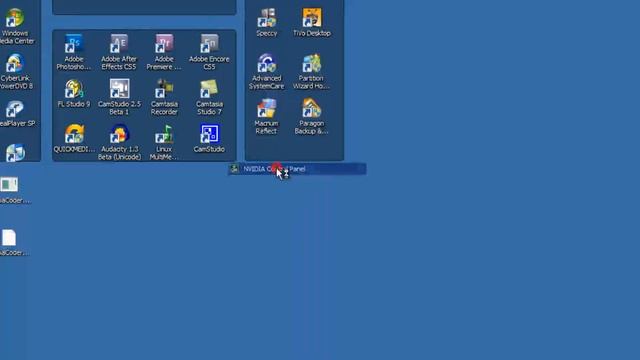Select the Linux MultiMe... icon
Viewport: 640px width, 360px height.
pos(164,135)
